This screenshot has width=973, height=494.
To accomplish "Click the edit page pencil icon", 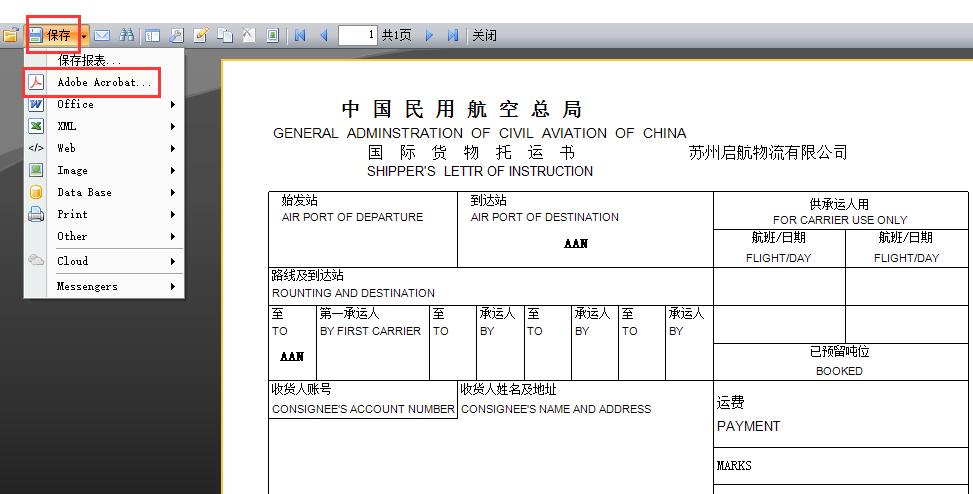I will point(201,35).
